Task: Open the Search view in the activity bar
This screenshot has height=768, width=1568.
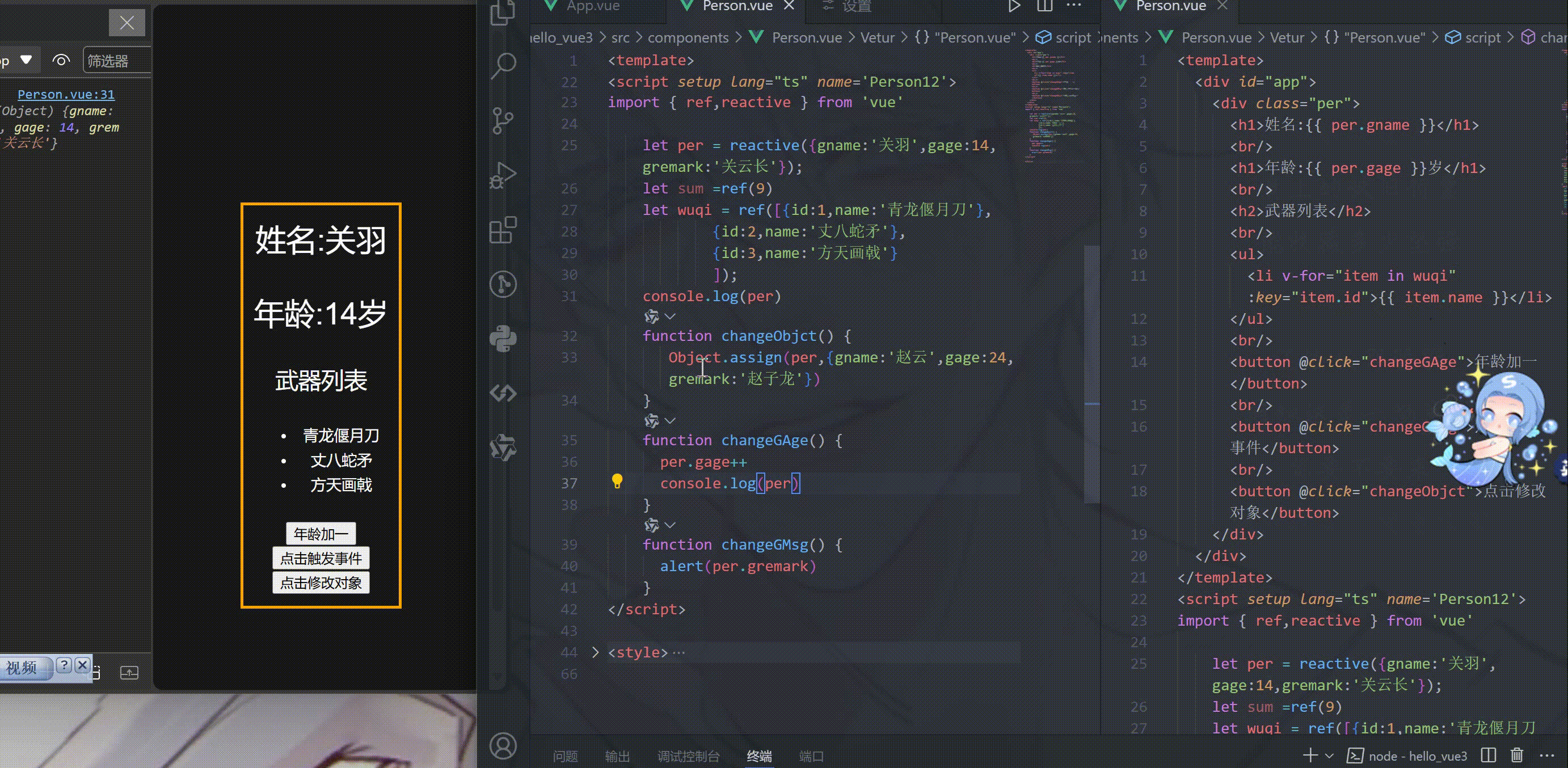Action: point(503,66)
